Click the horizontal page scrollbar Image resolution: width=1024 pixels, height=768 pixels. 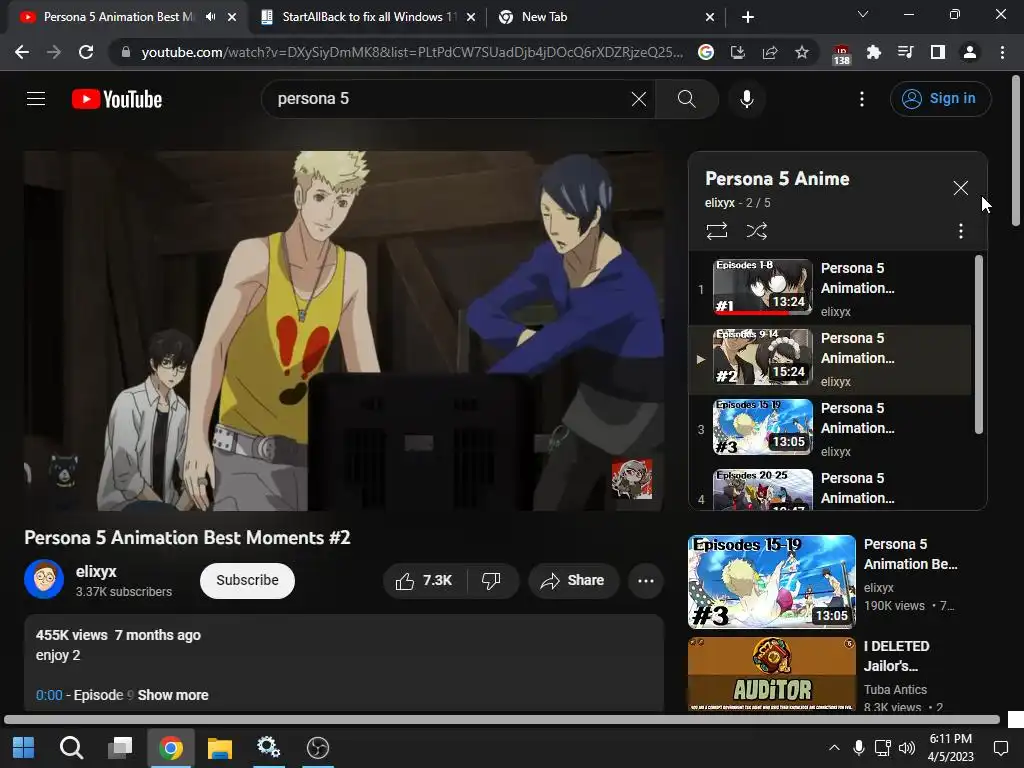point(502,720)
